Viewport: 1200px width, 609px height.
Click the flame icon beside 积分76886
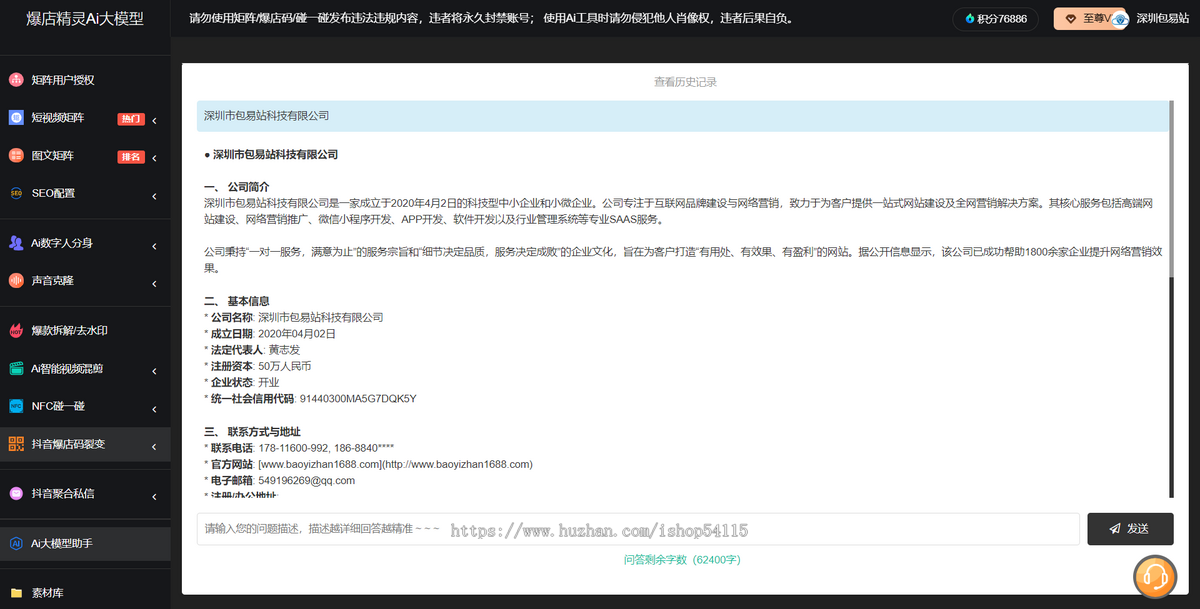coord(970,19)
